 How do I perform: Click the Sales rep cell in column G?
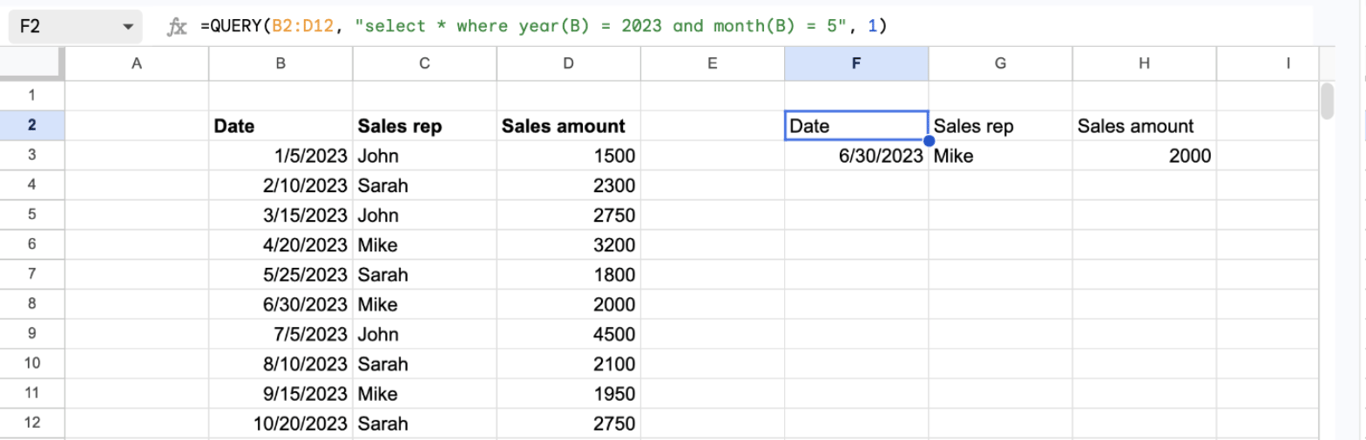coord(1001,126)
